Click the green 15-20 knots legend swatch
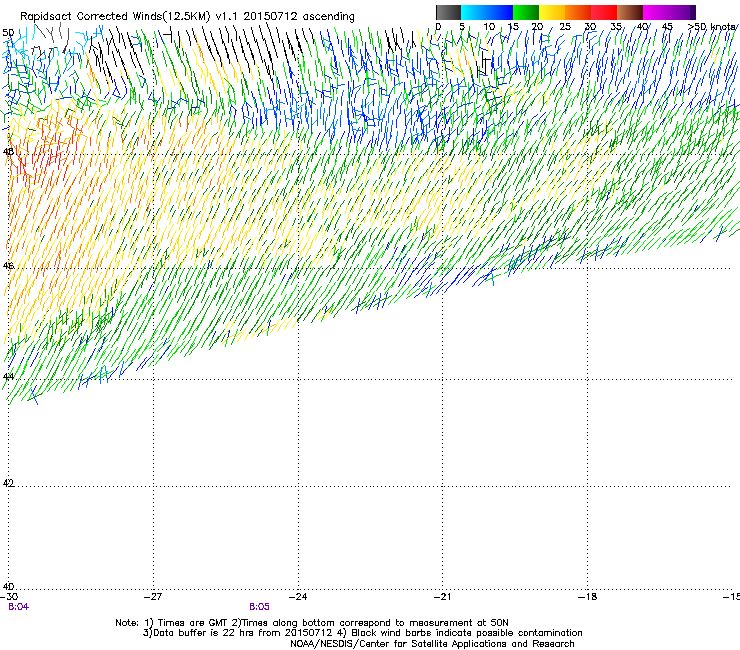 tap(526, 12)
